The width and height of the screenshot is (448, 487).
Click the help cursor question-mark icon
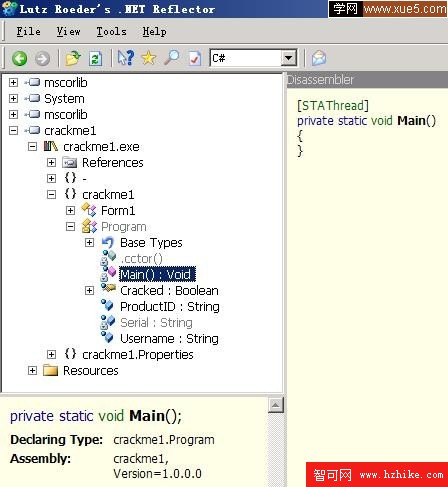[126, 58]
